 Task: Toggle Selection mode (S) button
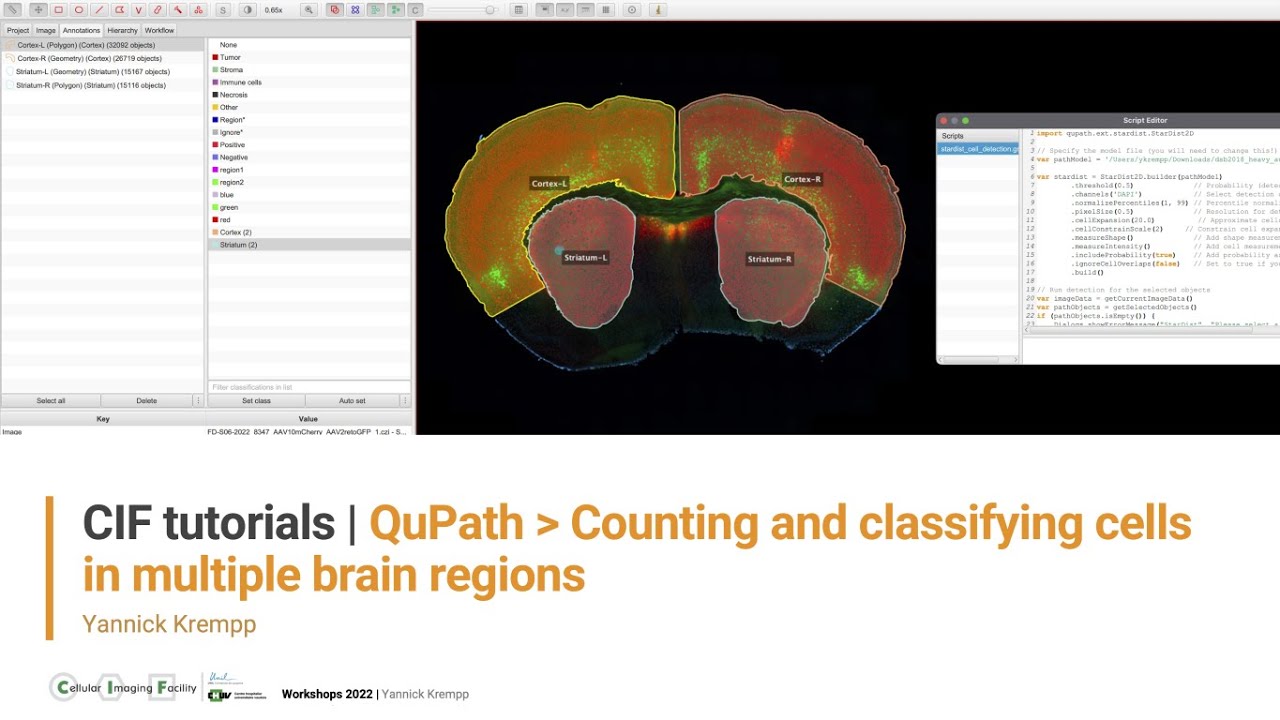[x=223, y=9]
